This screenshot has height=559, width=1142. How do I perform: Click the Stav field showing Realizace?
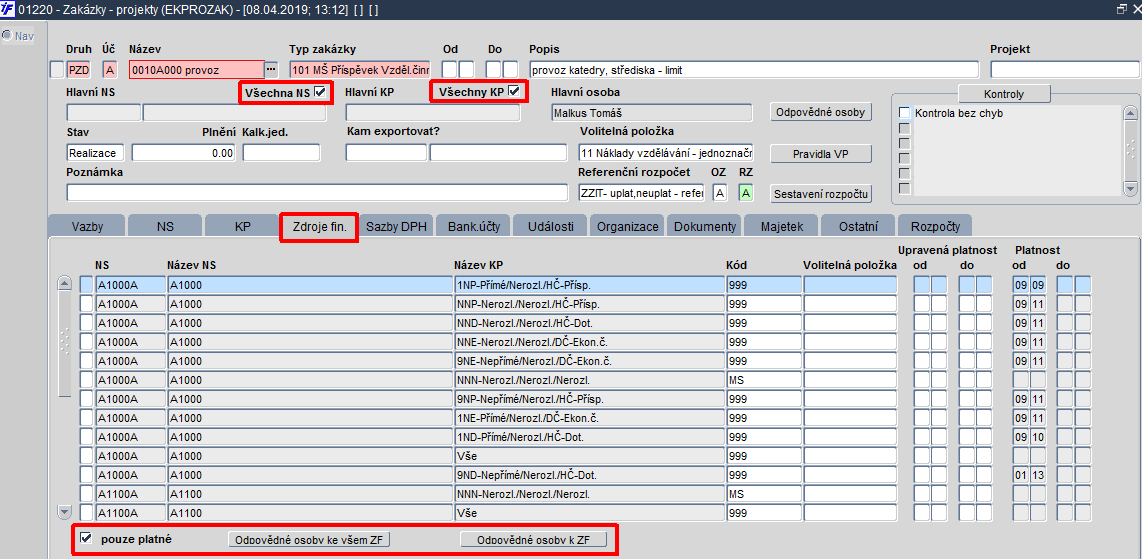pos(95,153)
